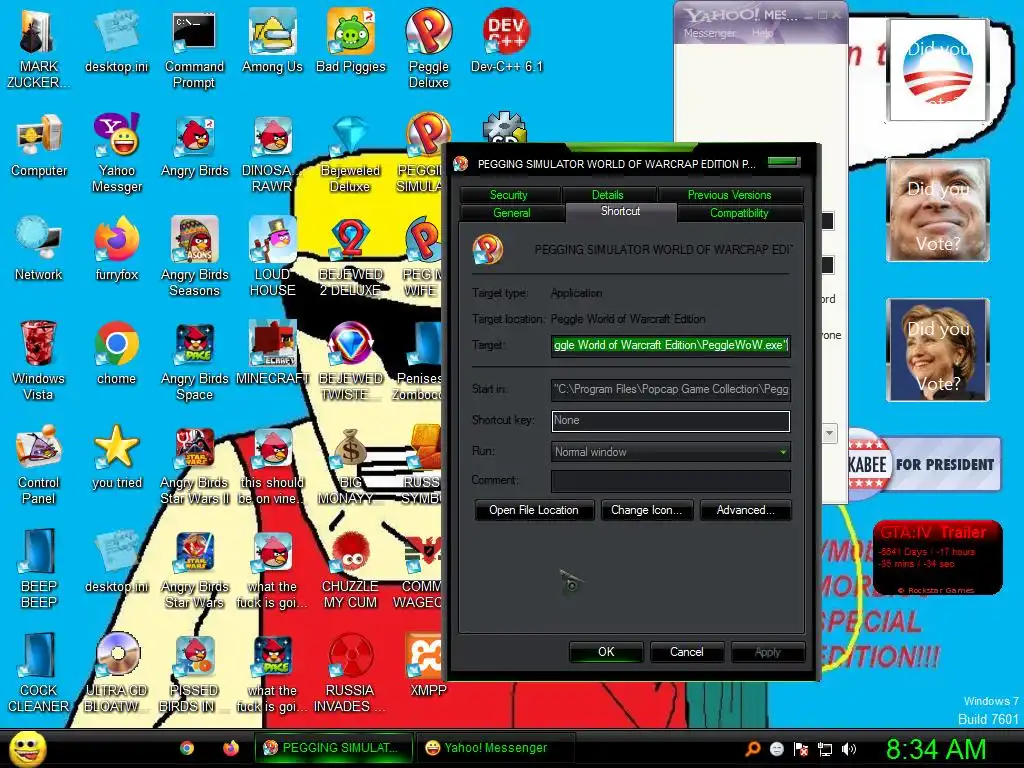Click the 8:34 AM taskbar clock
Viewport: 1024px width, 768px height.
[935, 749]
